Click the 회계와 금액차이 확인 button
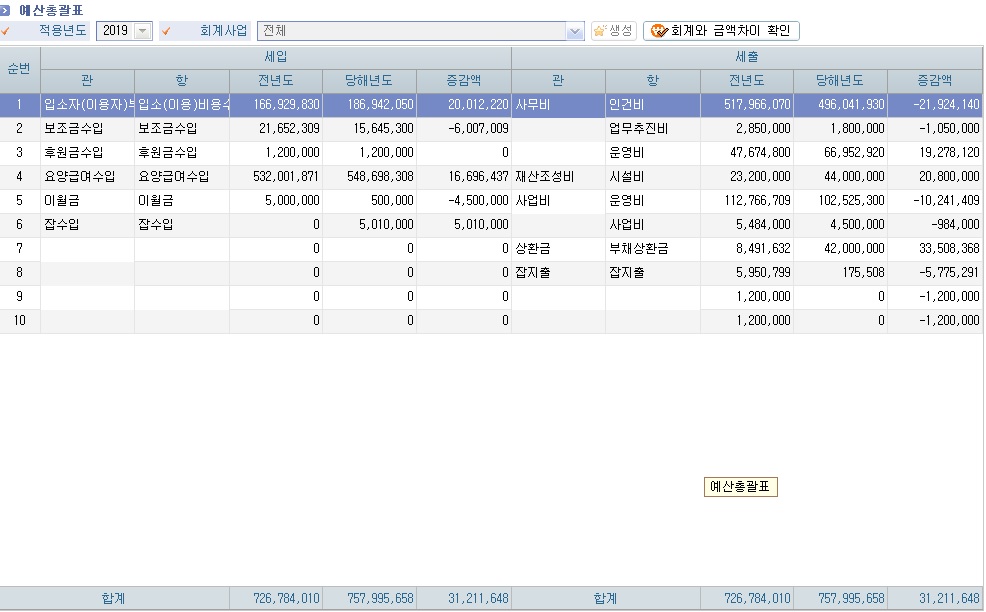This screenshot has width=986, height=612. click(x=721, y=31)
